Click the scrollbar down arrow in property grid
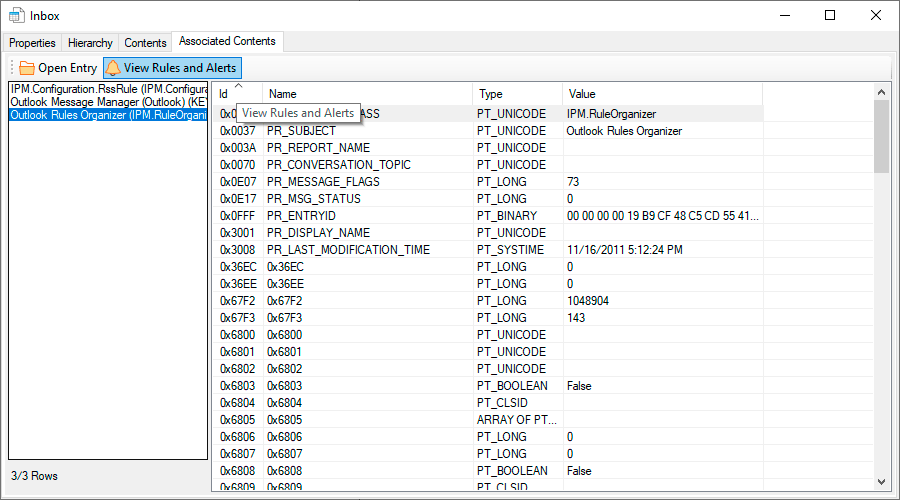 [882, 482]
